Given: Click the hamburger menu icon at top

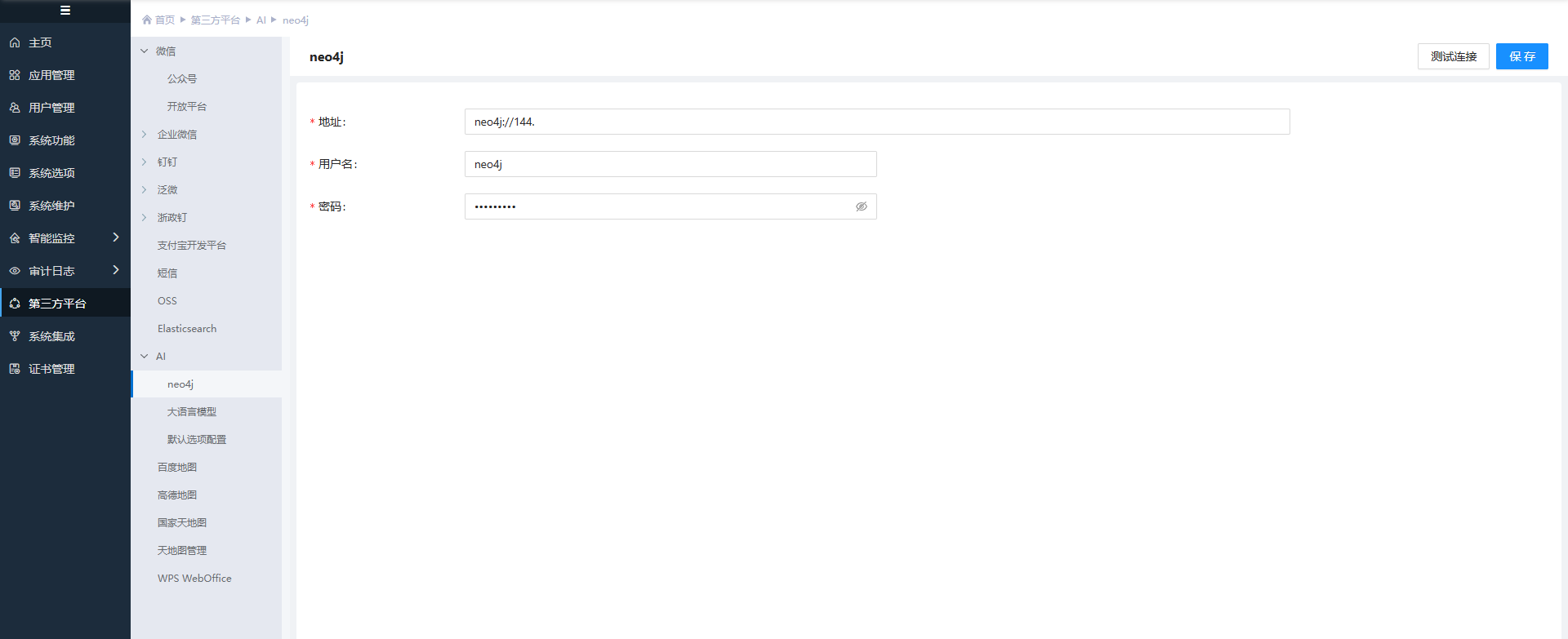Looking at the screenshot, I should tap(65, 11).
